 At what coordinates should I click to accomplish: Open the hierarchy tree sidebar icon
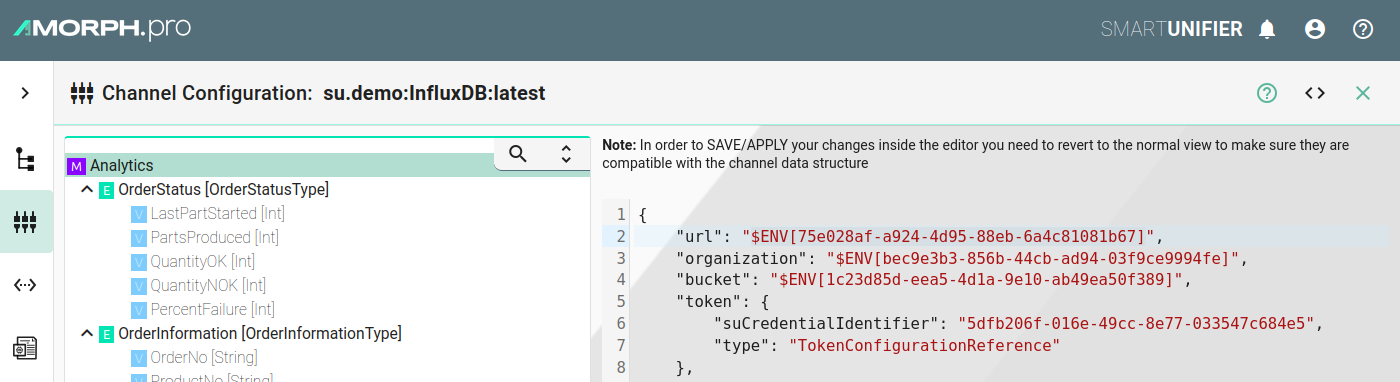pyautogui.click(x=25, y=158)
